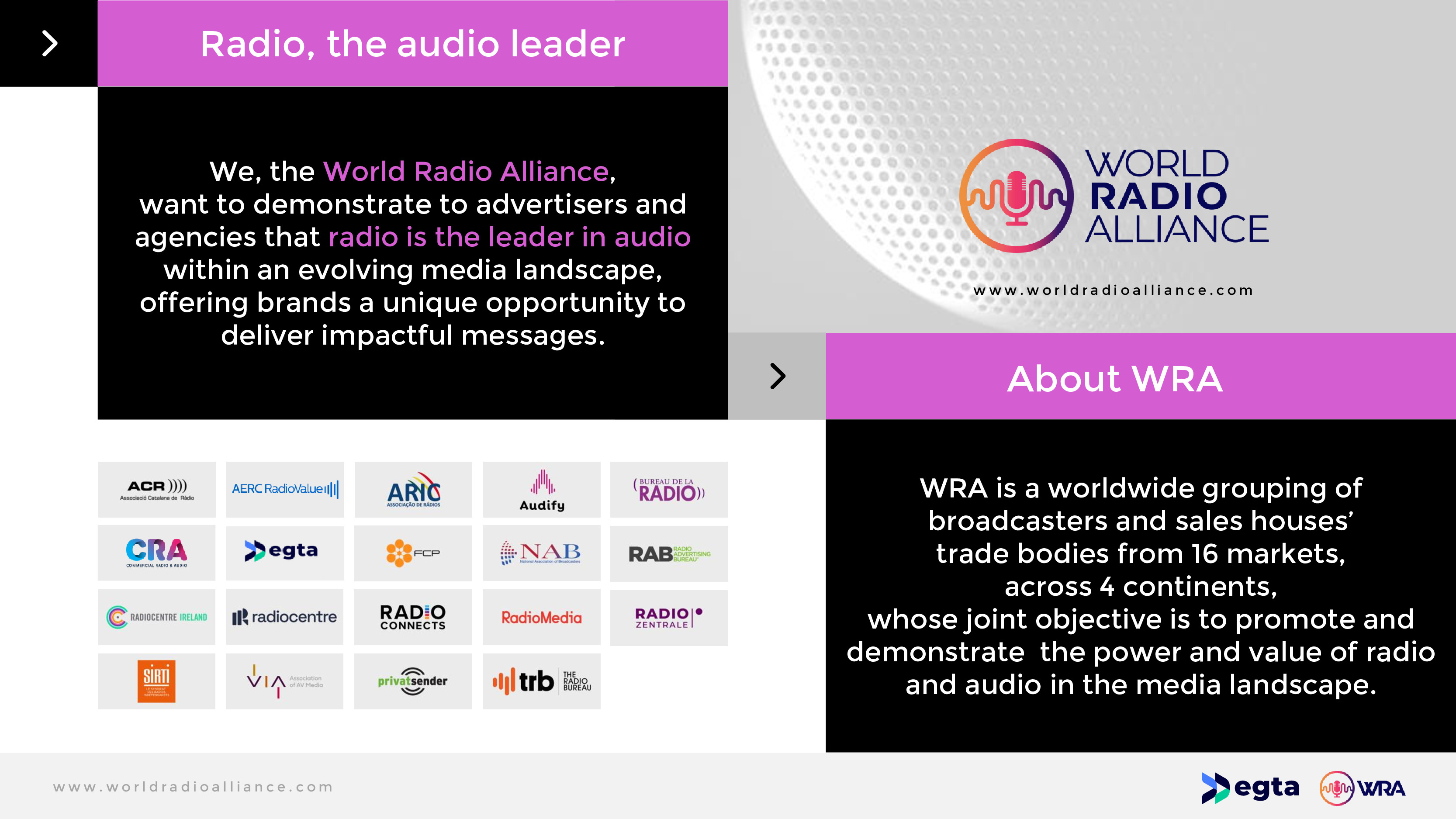The image size is (1456, 819).
Task: Select the Radio Connects logo
Action: pyautogui.click(x=413, y=617)
